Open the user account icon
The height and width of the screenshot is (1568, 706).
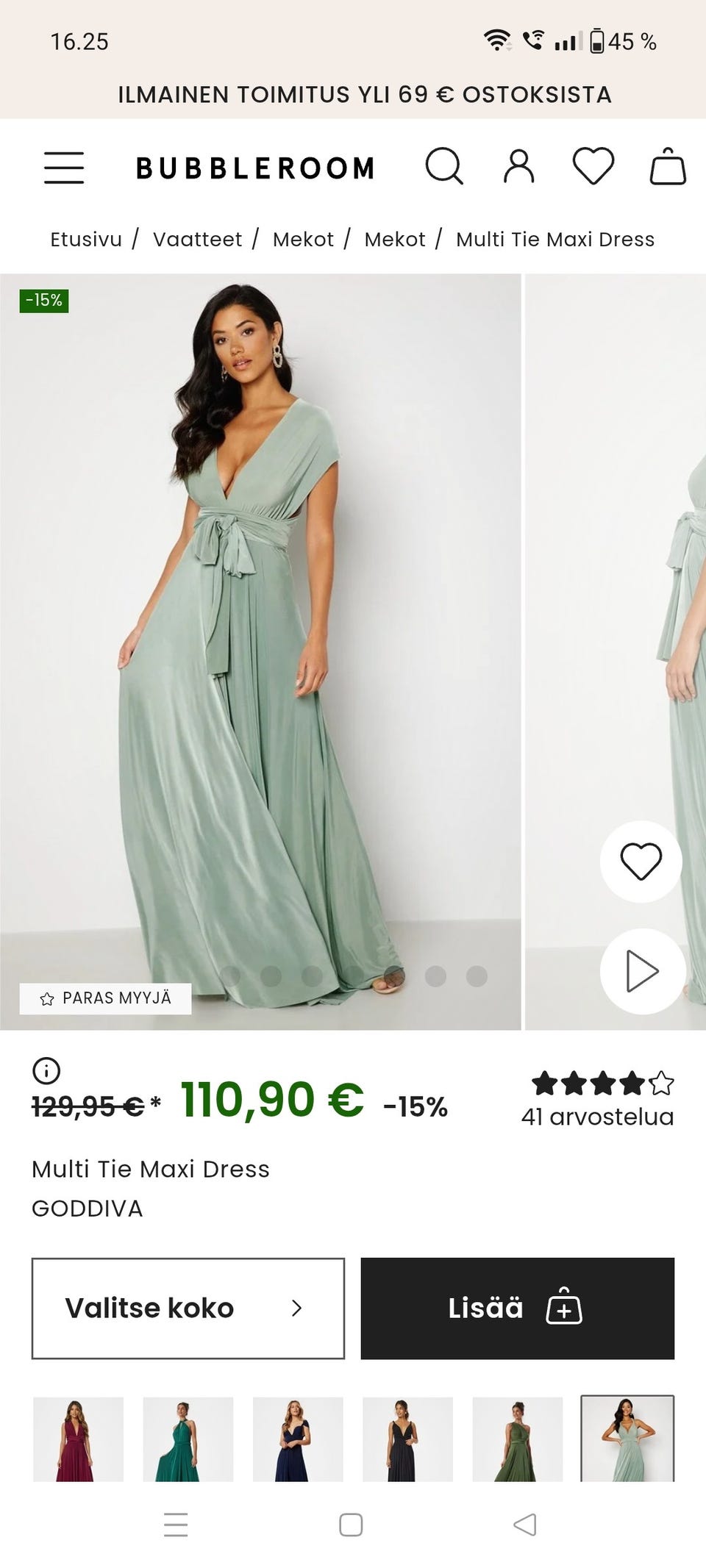click(x=519, y=166)
